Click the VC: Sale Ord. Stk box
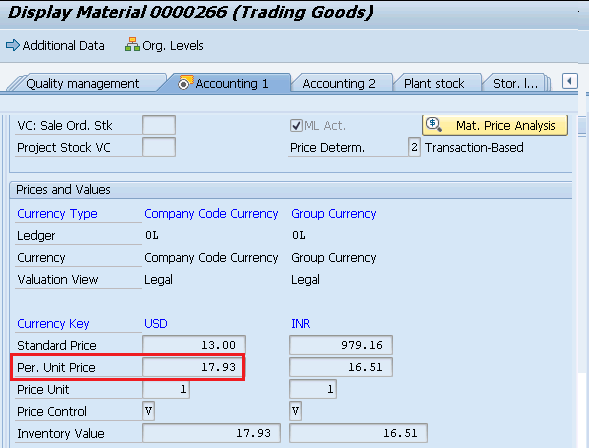 [x=159, y=125]
